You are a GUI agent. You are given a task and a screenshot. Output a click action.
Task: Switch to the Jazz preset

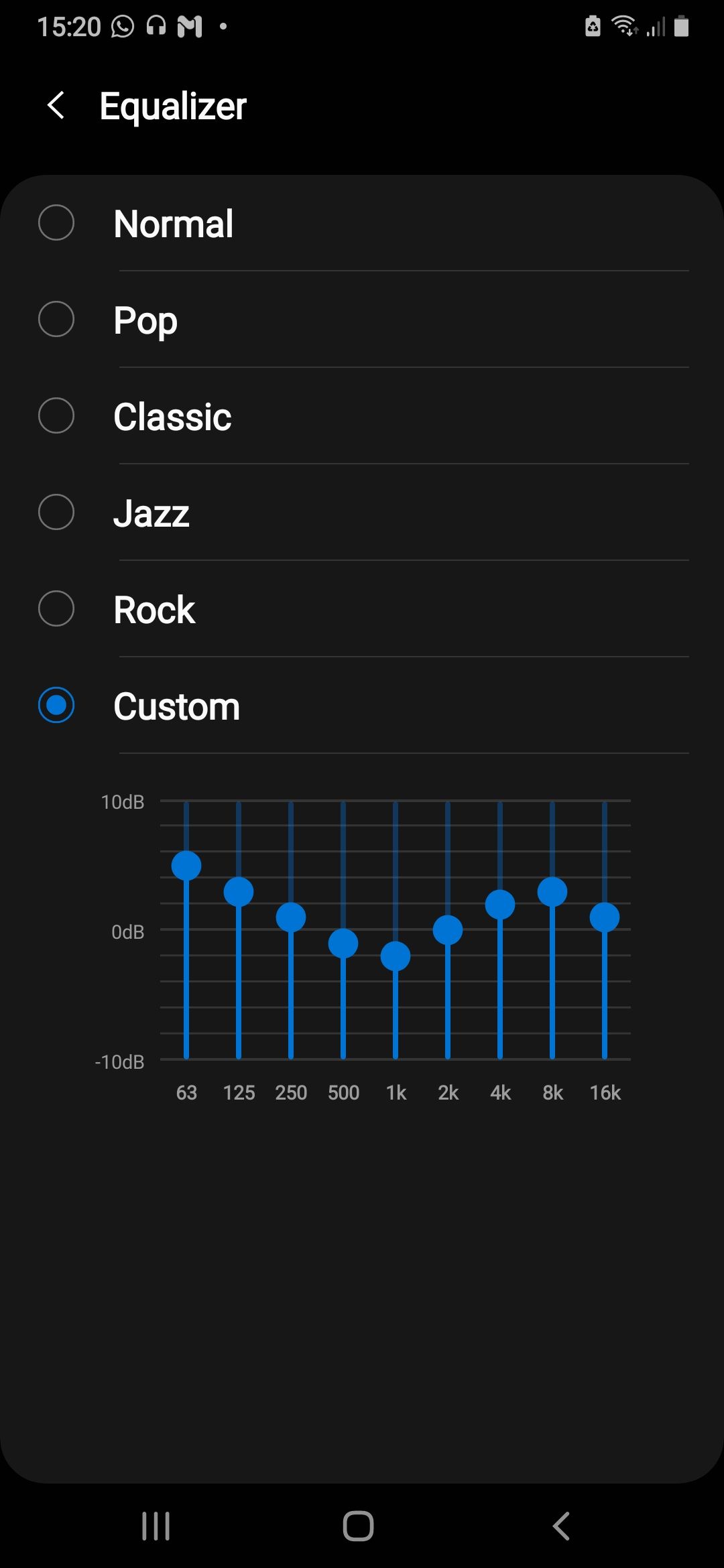point(56,512)
